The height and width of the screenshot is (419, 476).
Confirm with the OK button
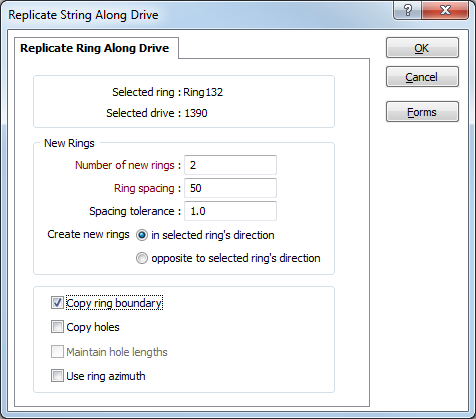422,48
